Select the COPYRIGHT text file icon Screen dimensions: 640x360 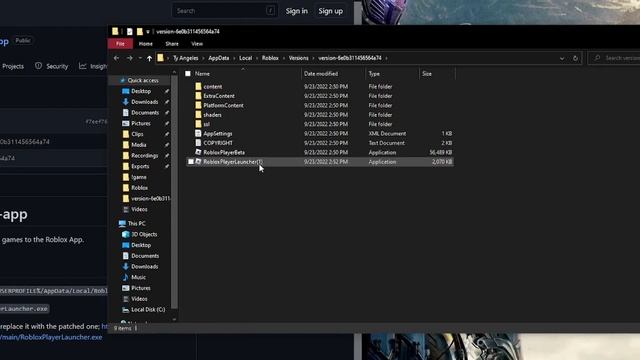tap(198, 143)
